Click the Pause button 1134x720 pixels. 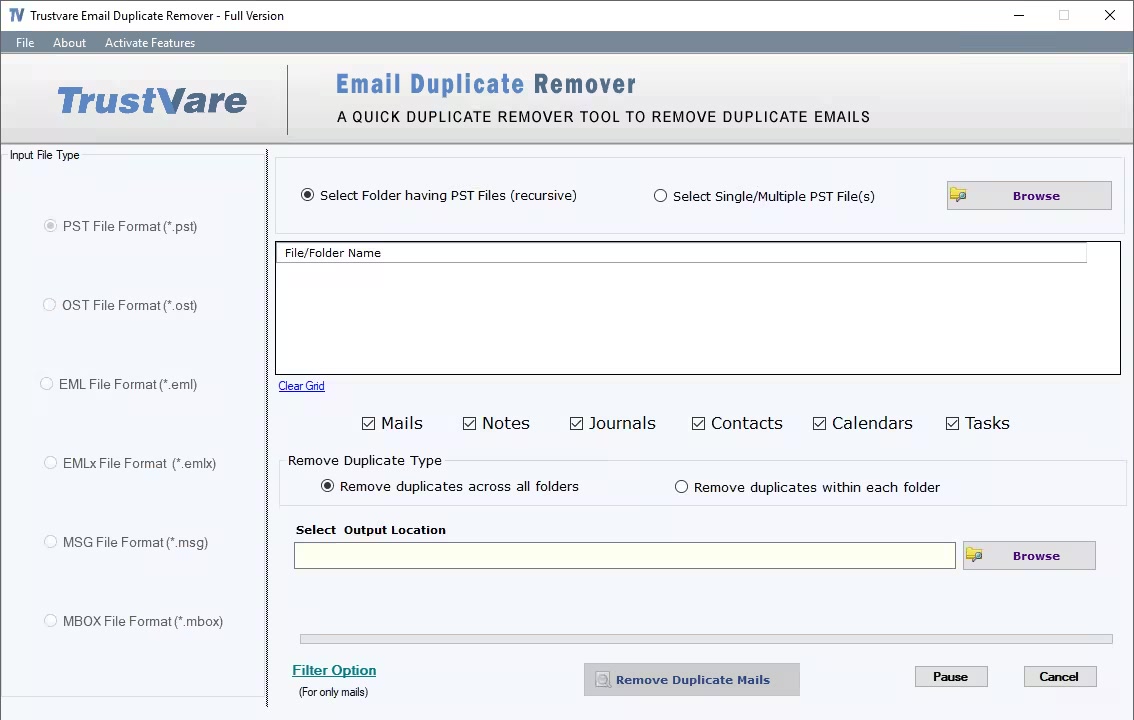tap(950, 677)
